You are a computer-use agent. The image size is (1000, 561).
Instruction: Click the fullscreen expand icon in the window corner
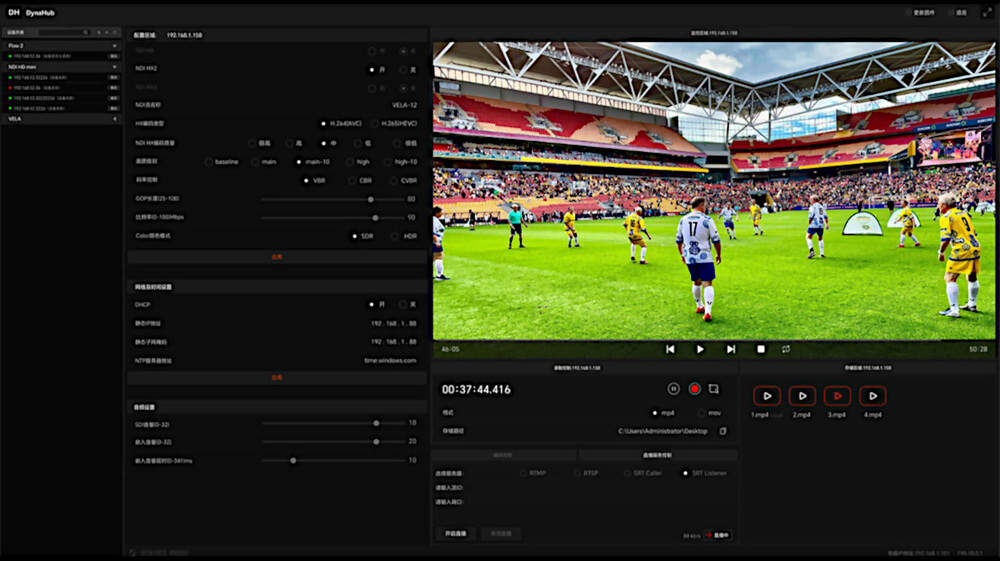pyautogui.click(x=987, y=13)
